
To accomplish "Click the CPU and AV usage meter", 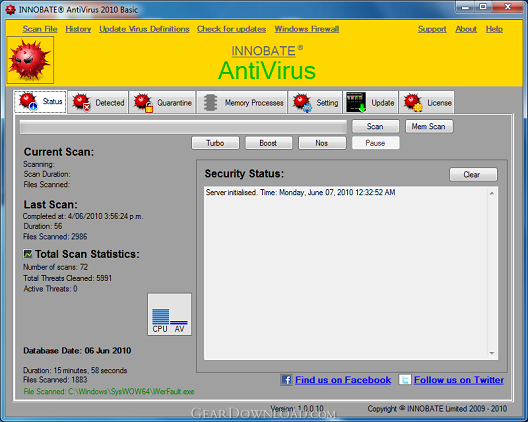I will coord(169,314).
